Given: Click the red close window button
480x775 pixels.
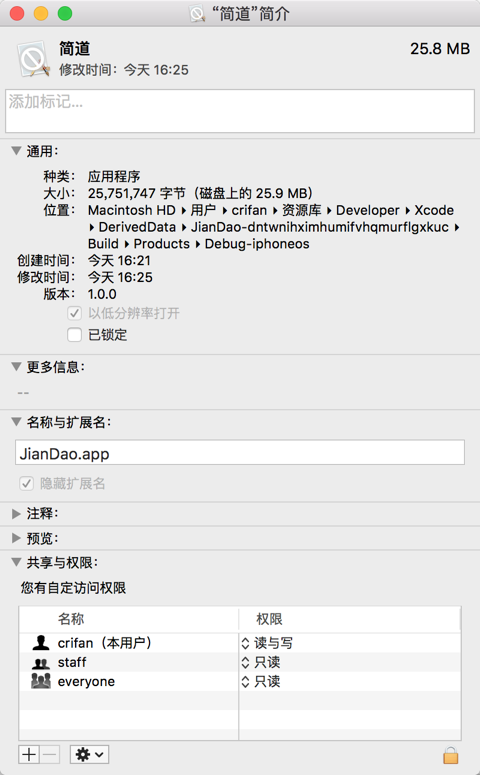Looking at the screenshot, I should [17, 13].
